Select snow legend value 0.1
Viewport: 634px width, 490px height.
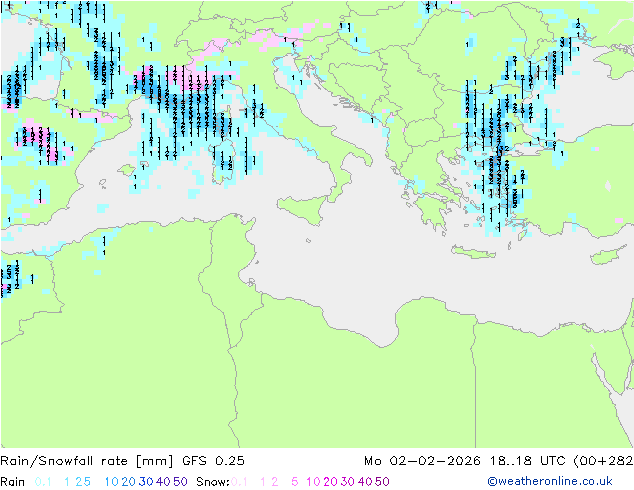coord(239,482)
